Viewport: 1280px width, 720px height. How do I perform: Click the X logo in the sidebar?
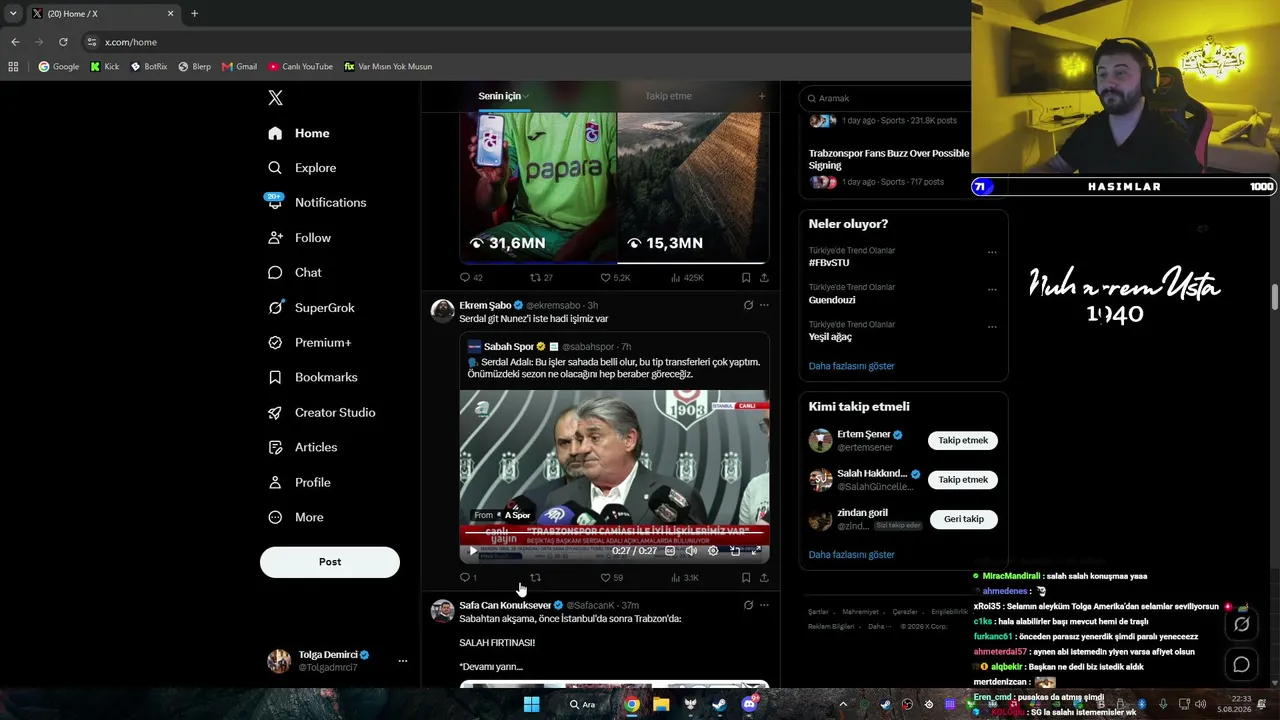point(275,98)
